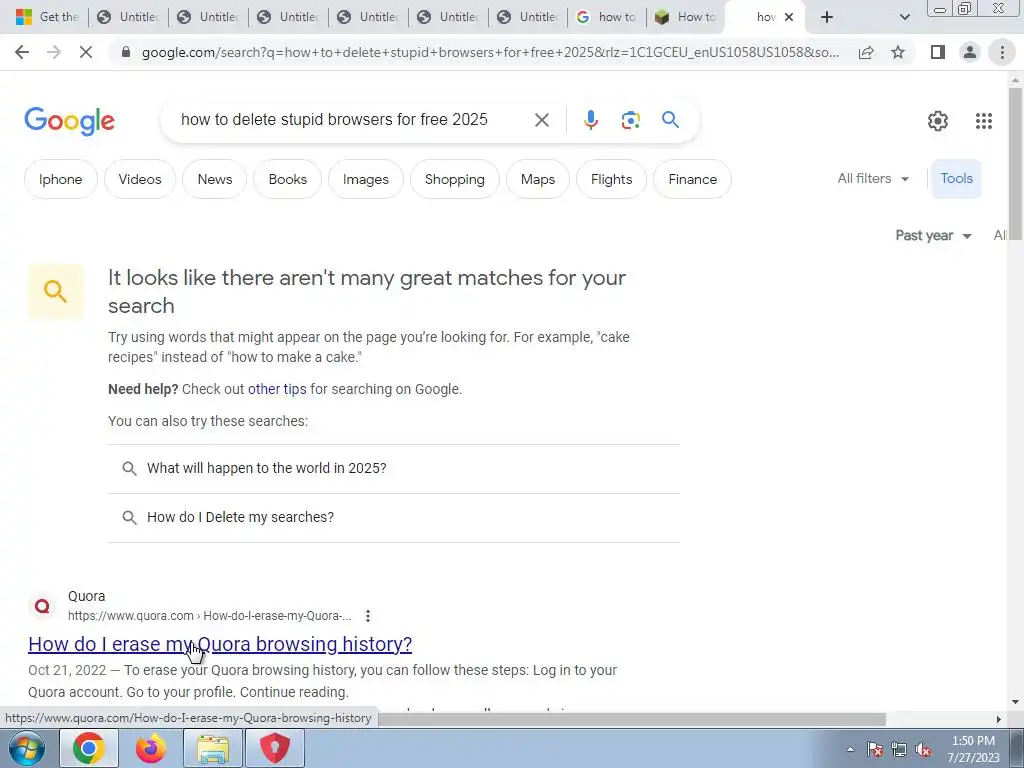Toggle the Tools button
Viewport: 1024px width, 768px height.
956,178
